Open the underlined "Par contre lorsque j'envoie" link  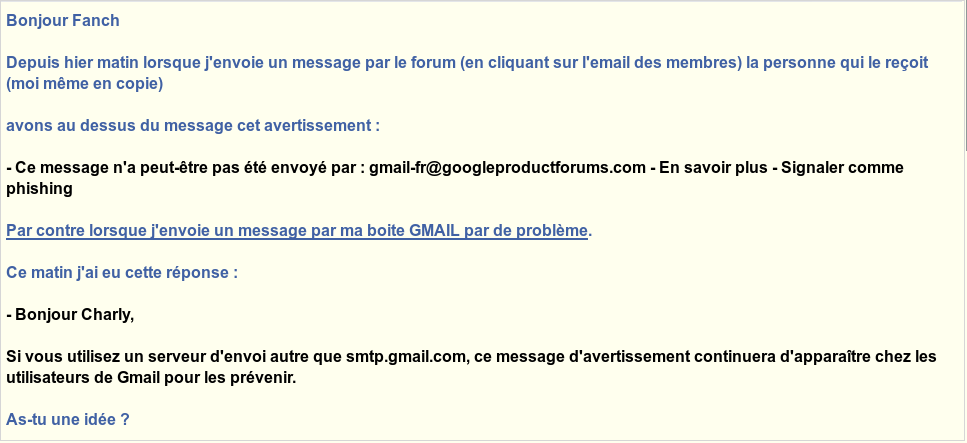pos(297,231)
